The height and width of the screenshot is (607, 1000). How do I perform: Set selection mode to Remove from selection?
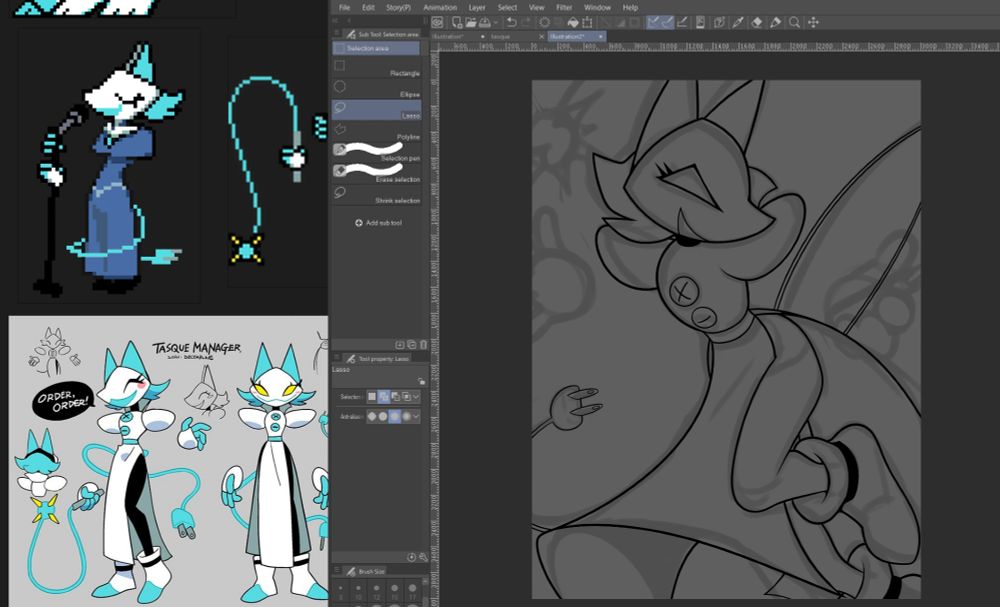pyautogui.click(x=395, y=397)
